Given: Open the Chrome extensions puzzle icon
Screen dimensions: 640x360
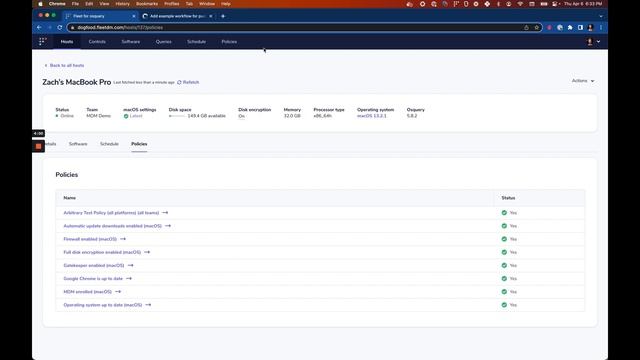Looking at the screenshot, I should (x=570, y=27).
